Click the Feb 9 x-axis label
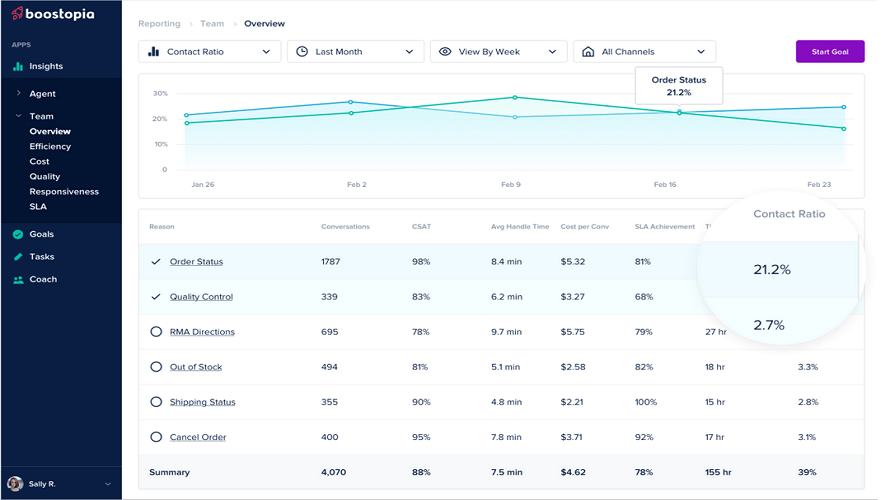 [511, 184]
